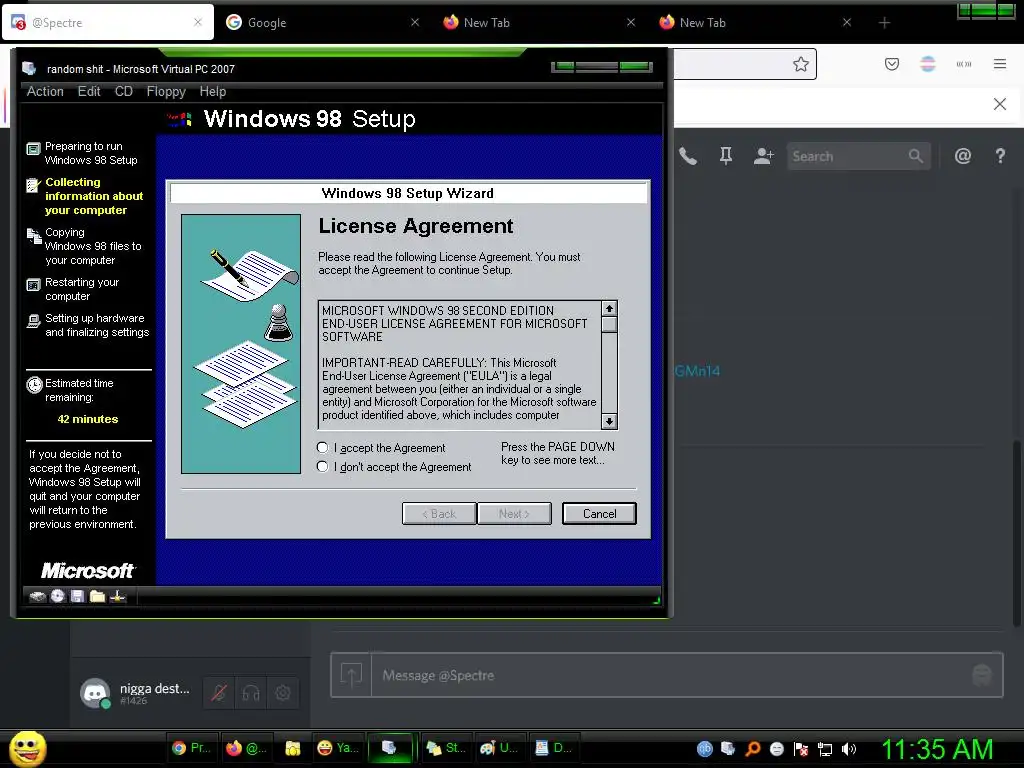Open a new browser tab with plus button
The width and height of the screenshot is (1024, 768).
coord(884,23)
